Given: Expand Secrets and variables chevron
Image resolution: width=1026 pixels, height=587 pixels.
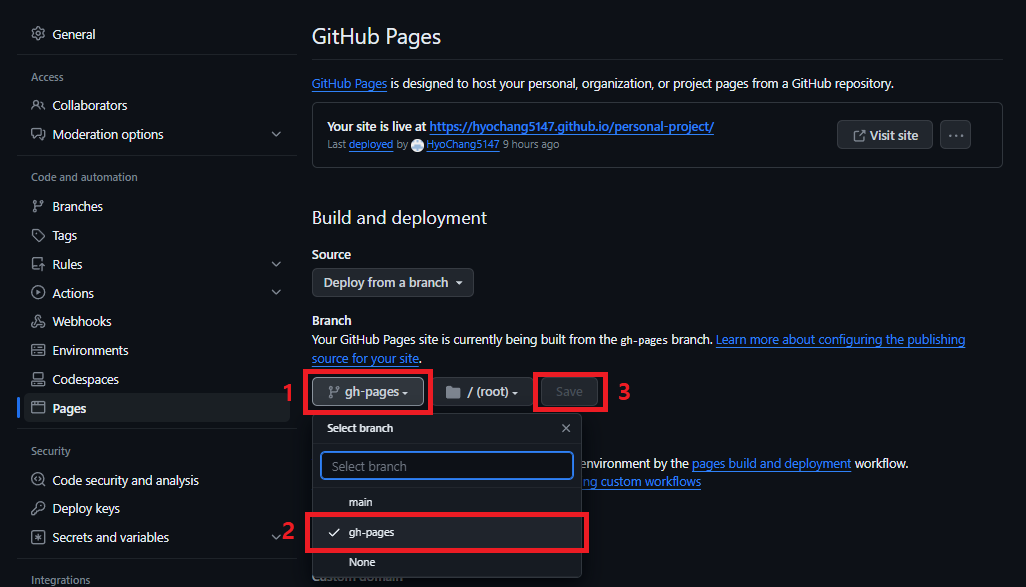Looking at the screenshot, I should coord(276,537).
